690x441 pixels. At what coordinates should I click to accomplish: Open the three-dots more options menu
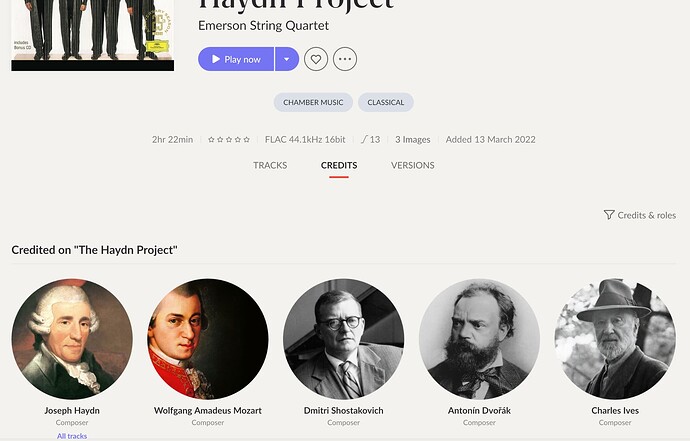(345, 59)
